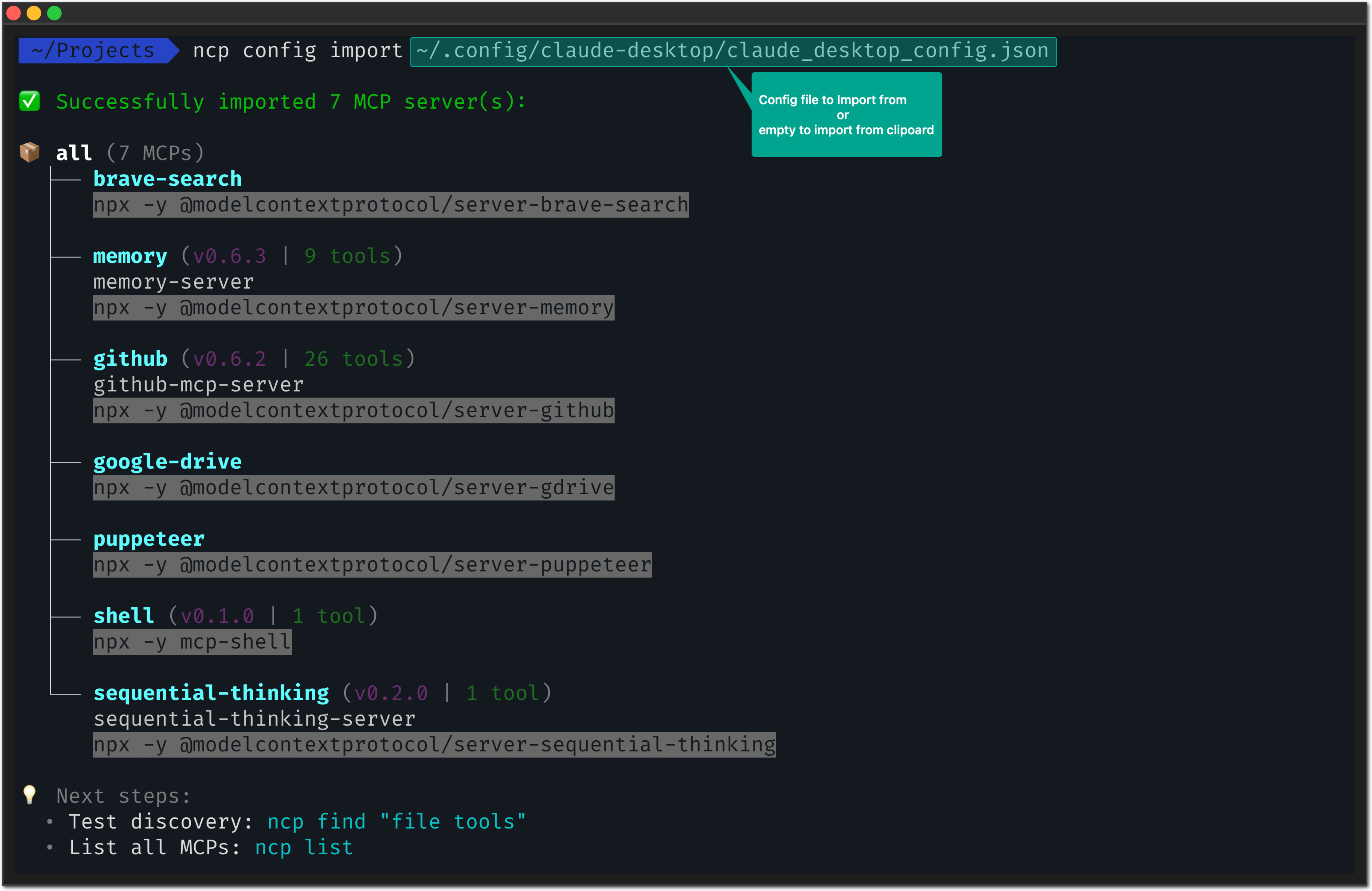Click the lightbulb Next steps icon
The height and width of the screenshot is (891, 1372).
click(x=29, y=795)
